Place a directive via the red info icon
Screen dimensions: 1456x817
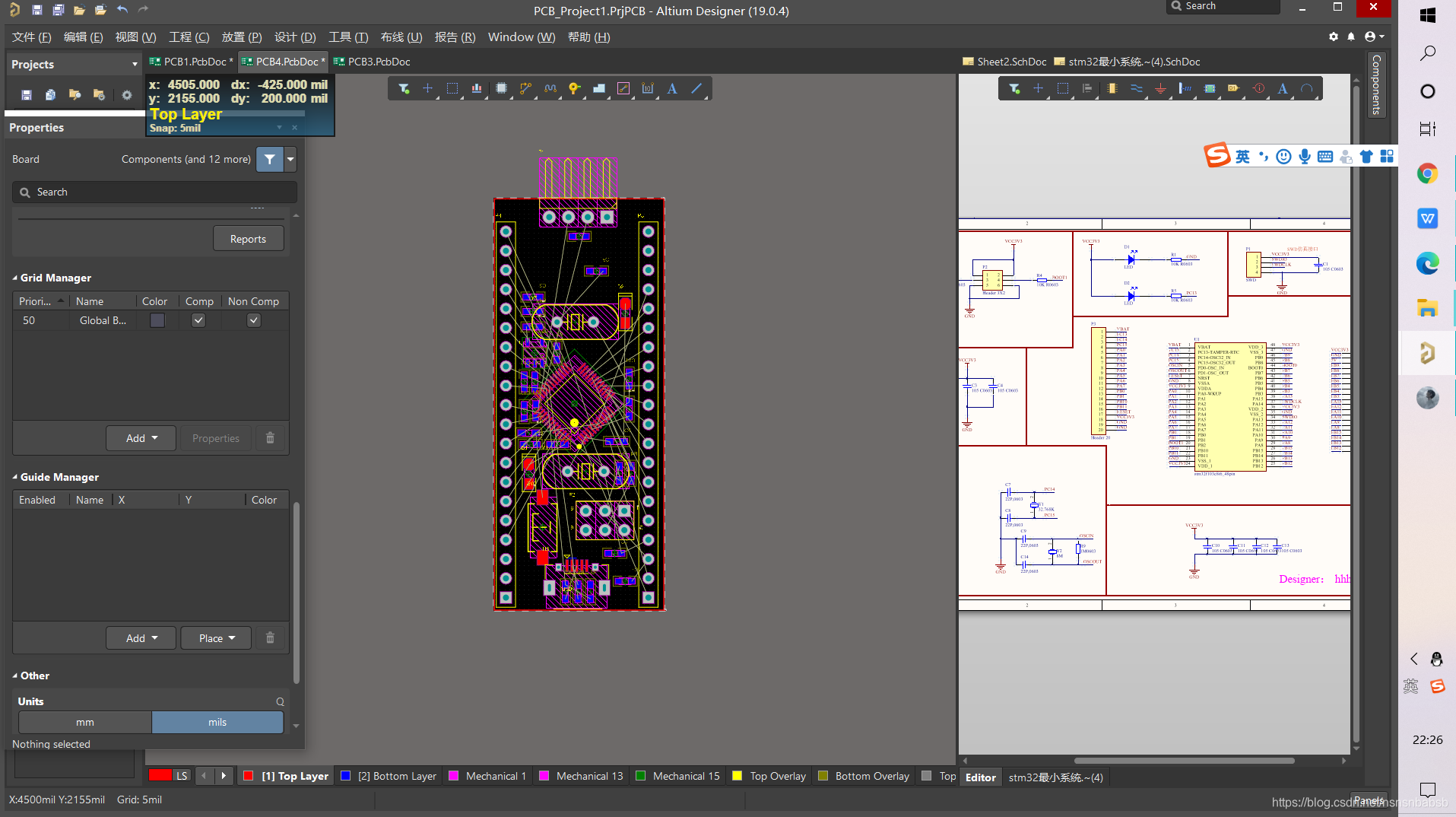click(1258, 89)
